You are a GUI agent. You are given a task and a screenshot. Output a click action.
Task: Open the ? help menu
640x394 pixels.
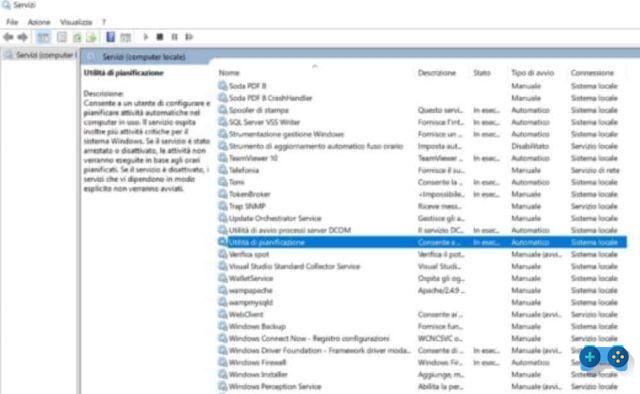coord(104,22)
